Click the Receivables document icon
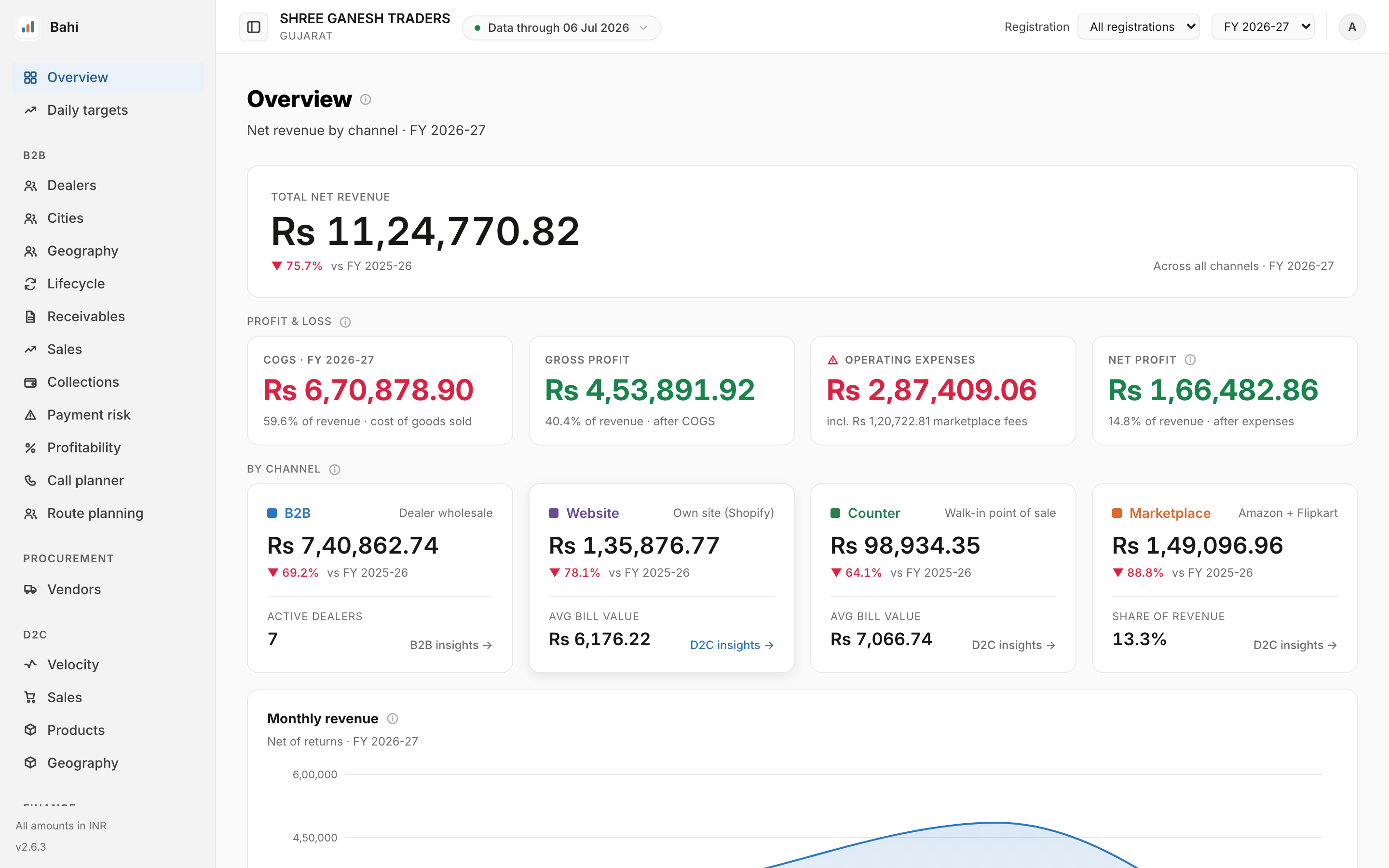This screenshot has height=868, width=1389. [x=30, y=316]
